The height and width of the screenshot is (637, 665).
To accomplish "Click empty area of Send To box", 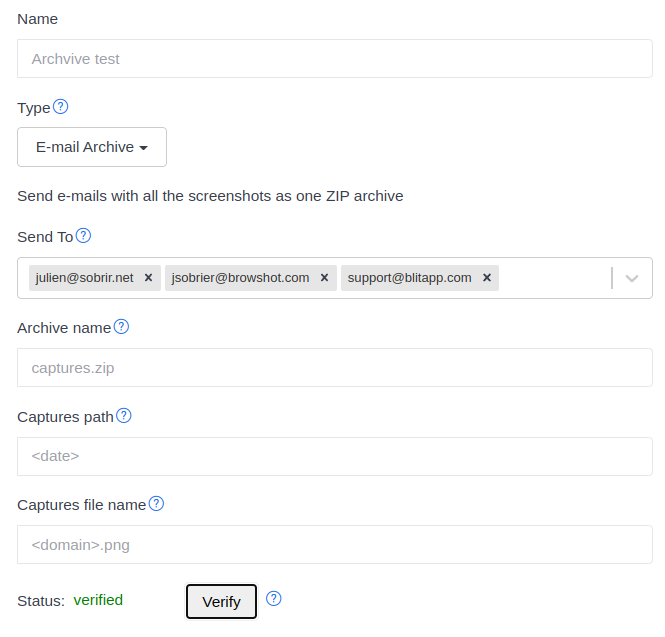I will click(x=553, y=278).
